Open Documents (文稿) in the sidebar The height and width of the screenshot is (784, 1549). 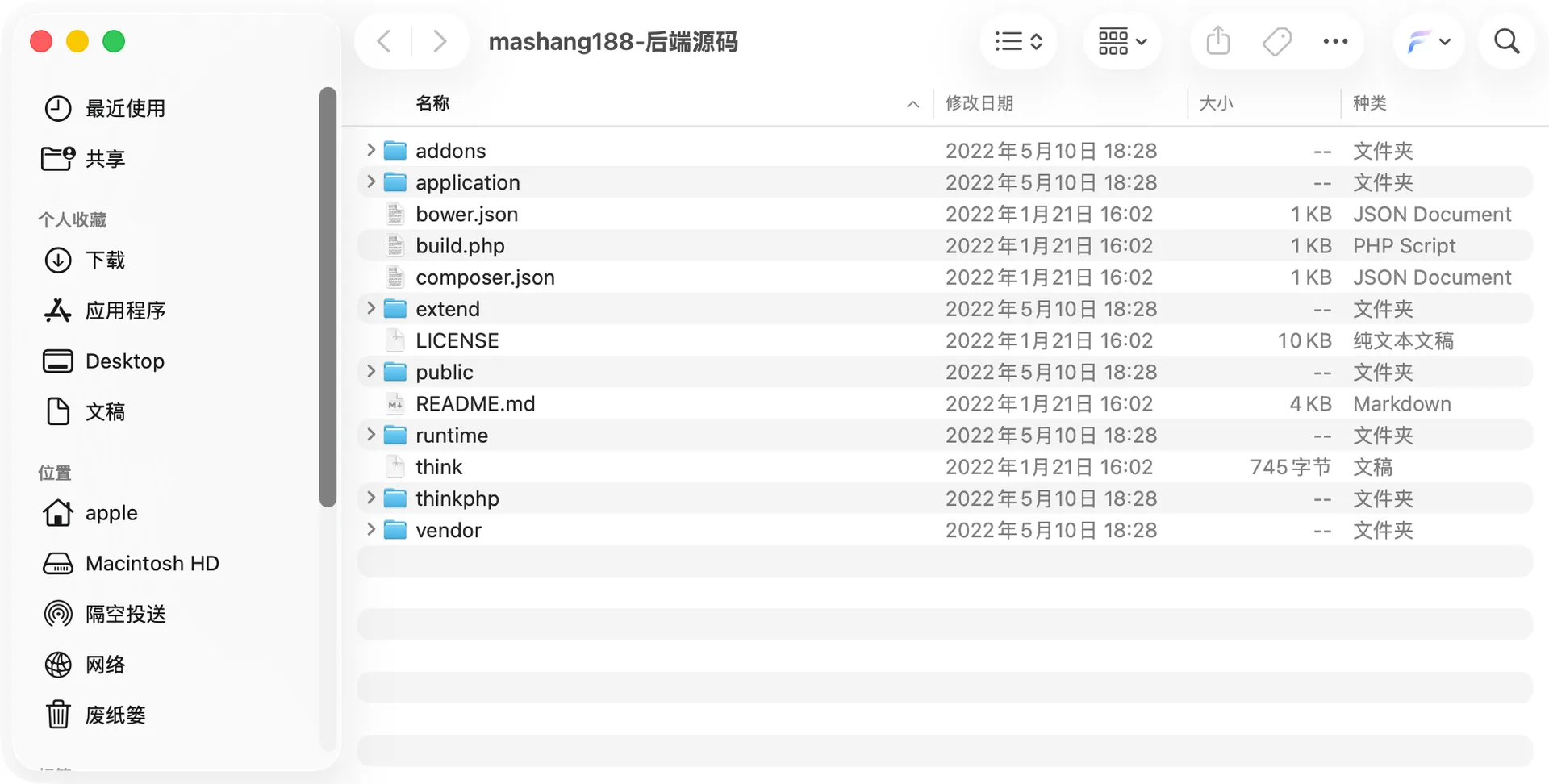[x=84, y=411]
